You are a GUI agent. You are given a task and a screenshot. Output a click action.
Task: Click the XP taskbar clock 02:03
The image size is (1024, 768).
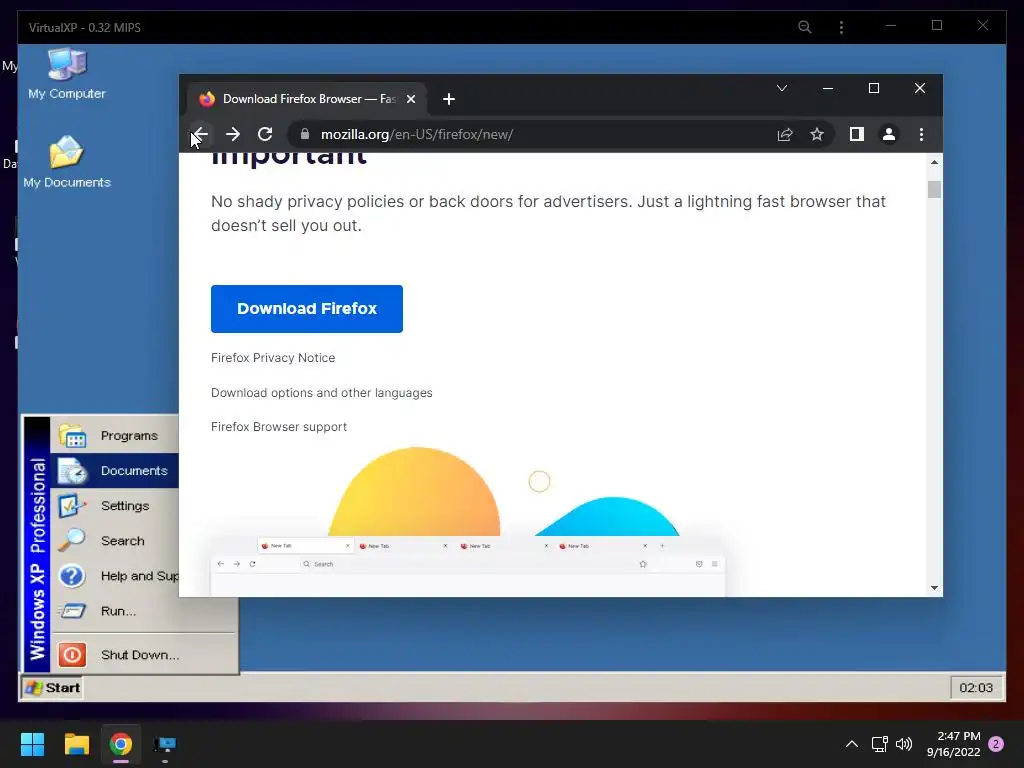[x=976, y=688]
